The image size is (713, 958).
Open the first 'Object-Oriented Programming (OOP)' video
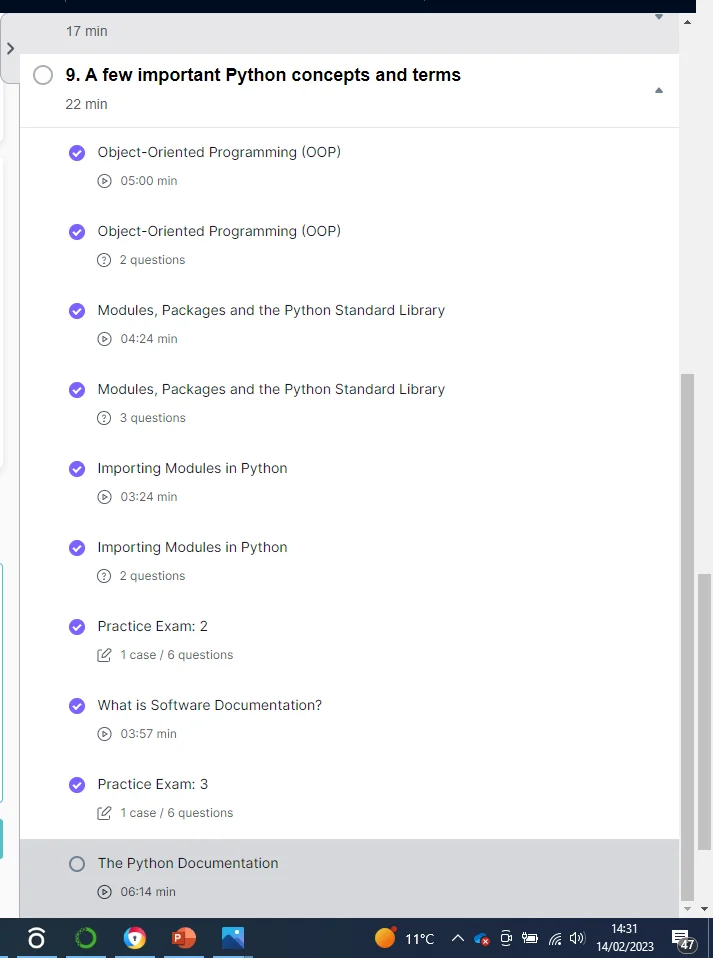click(x=219, y=152)
